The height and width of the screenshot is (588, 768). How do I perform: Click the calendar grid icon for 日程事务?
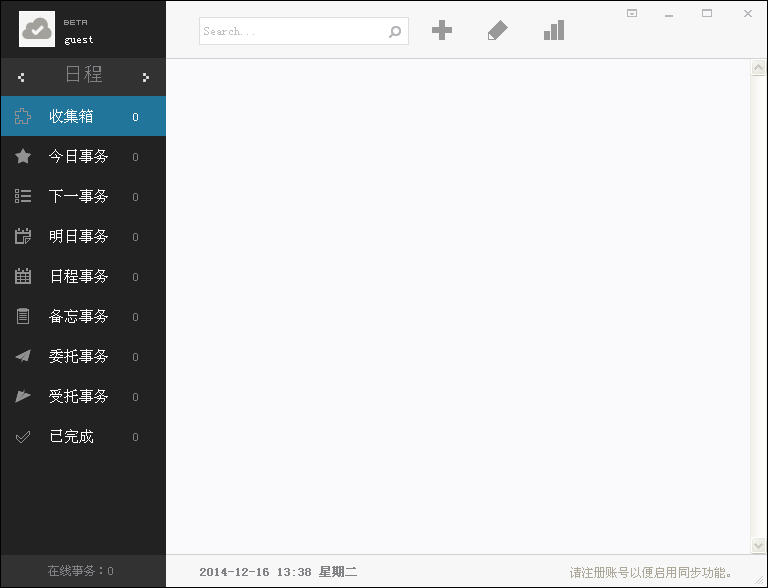click(23, 276)
